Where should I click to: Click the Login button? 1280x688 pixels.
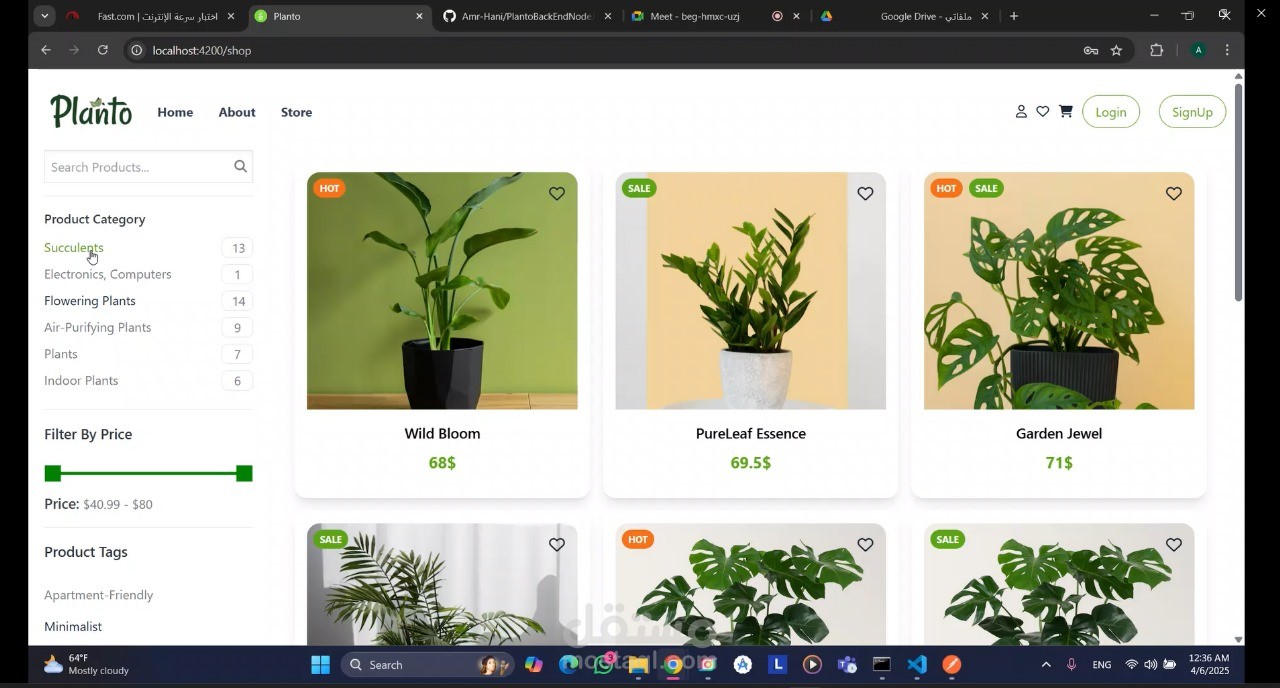click(x=1111, y=112)
